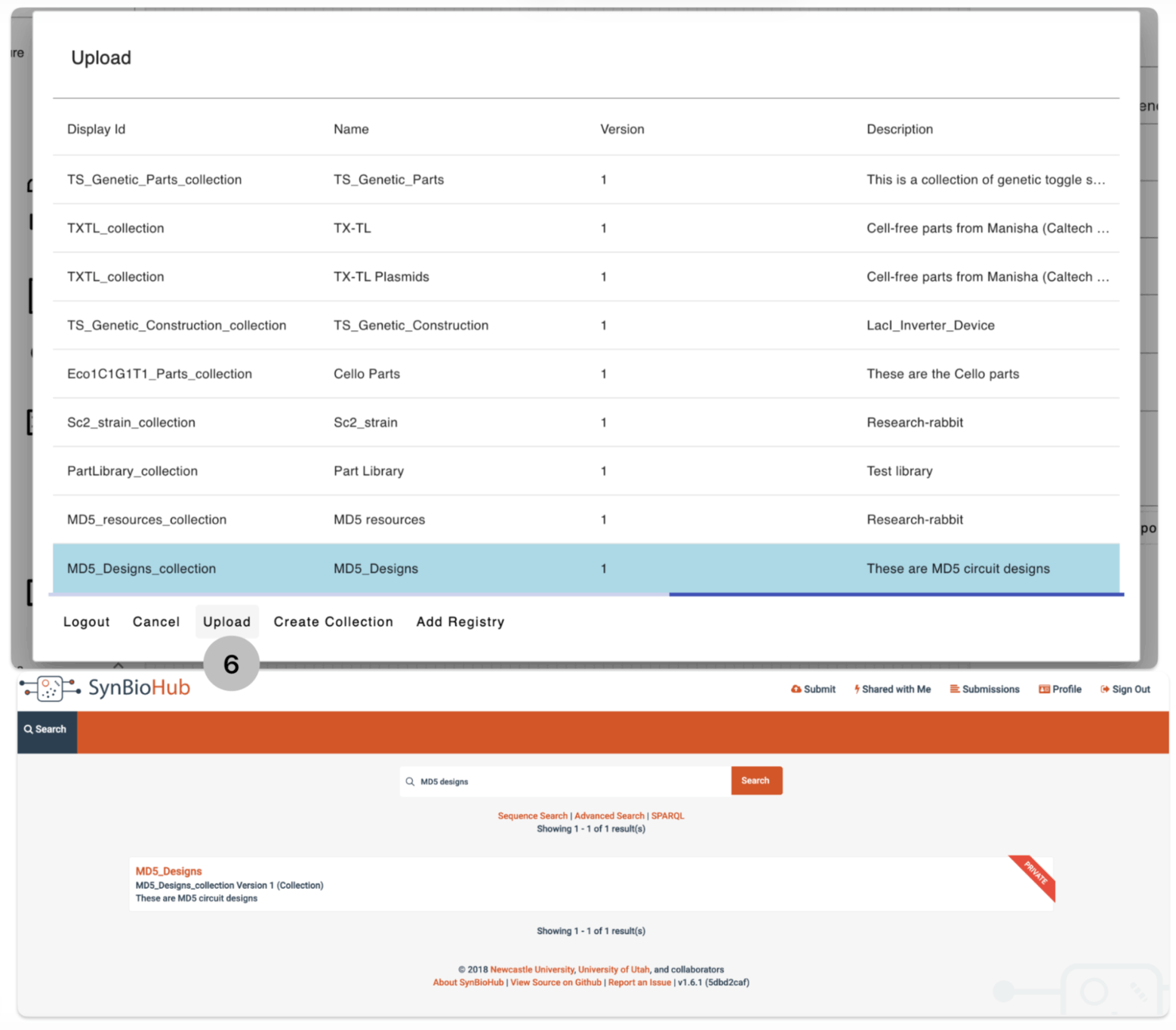
Task: Click the Description column header
Action: coord(900,129)
